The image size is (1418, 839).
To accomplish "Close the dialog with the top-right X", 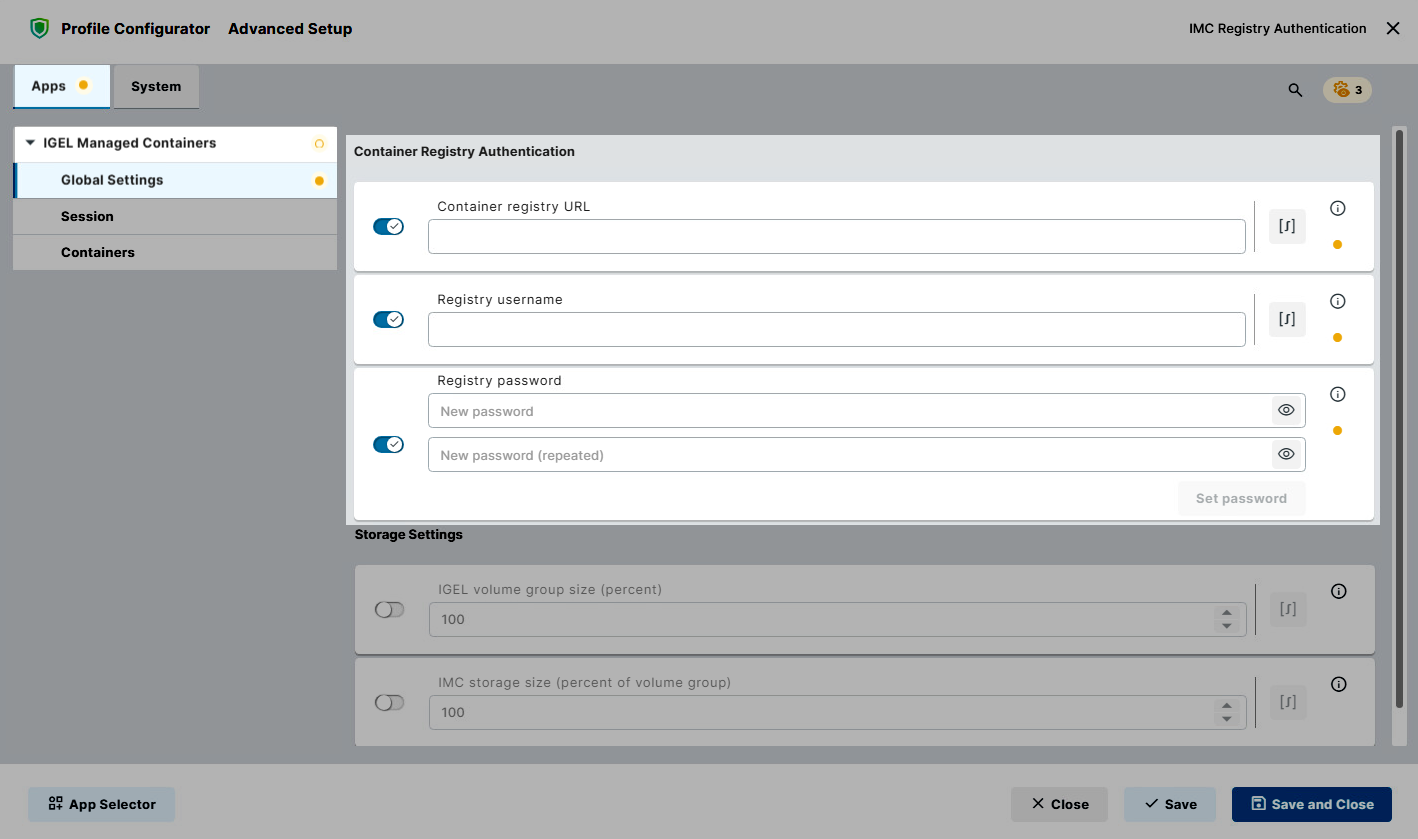I will (1393, 29).
